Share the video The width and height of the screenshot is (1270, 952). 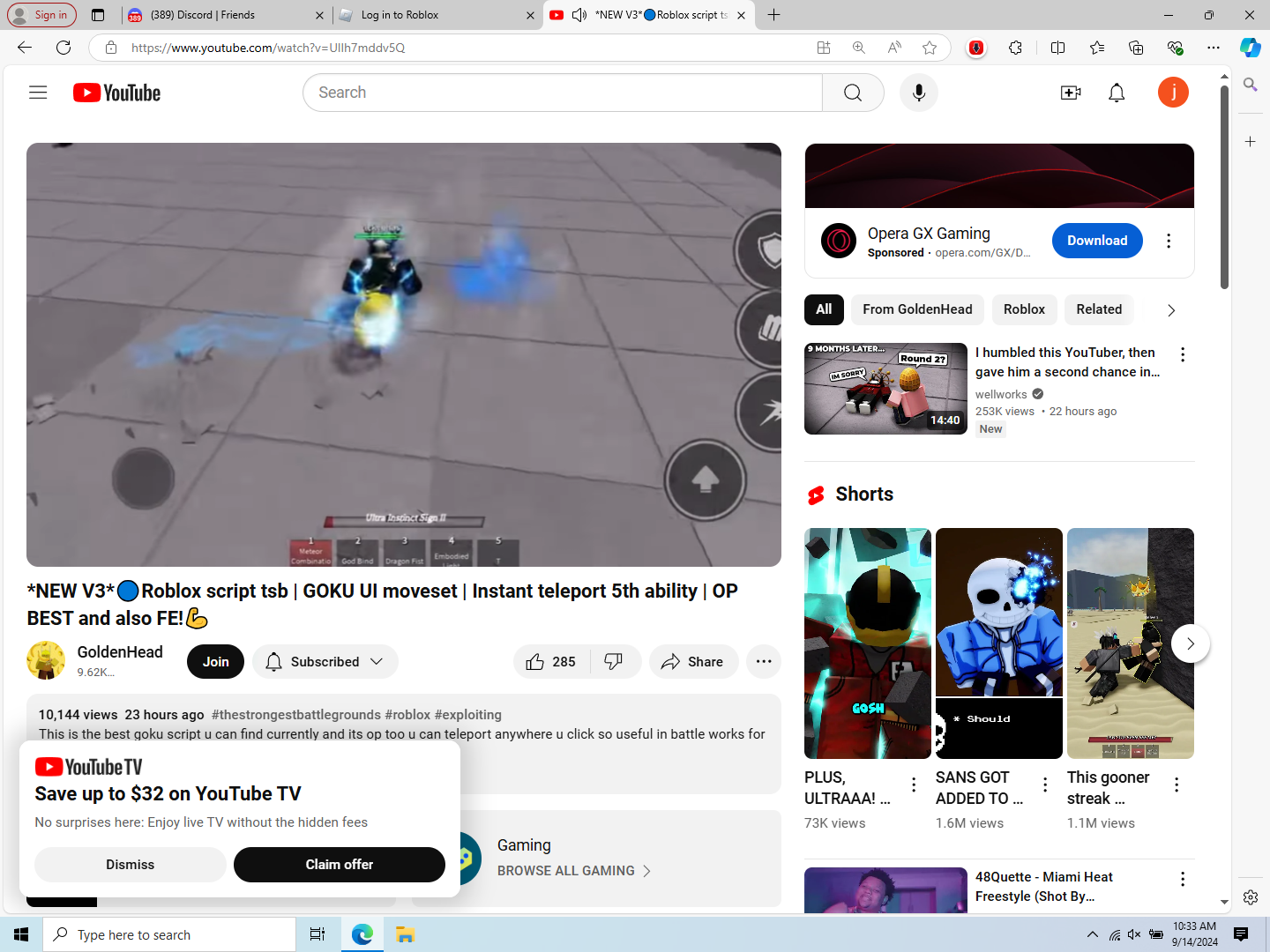click(x=693, y=662)
